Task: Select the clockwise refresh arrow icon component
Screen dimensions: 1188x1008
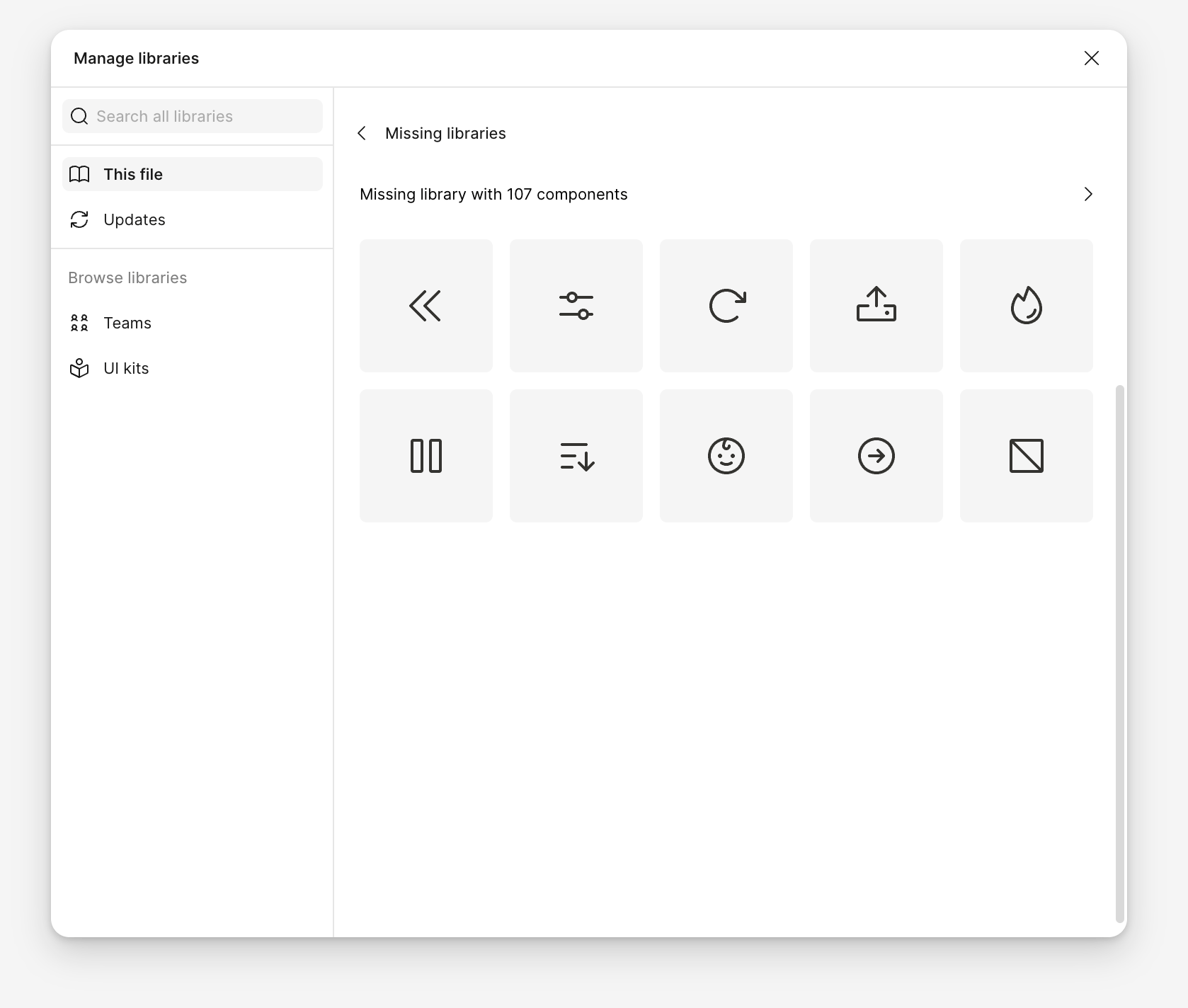Action: 726,306
